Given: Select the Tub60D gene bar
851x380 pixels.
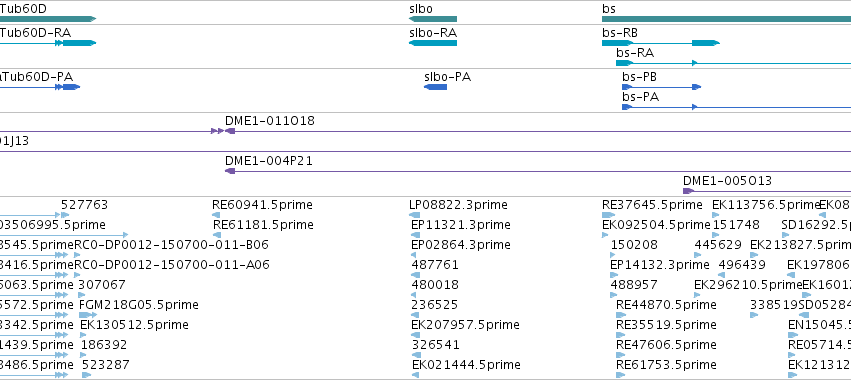Looking at the screenshot, I should pos(48,19).
